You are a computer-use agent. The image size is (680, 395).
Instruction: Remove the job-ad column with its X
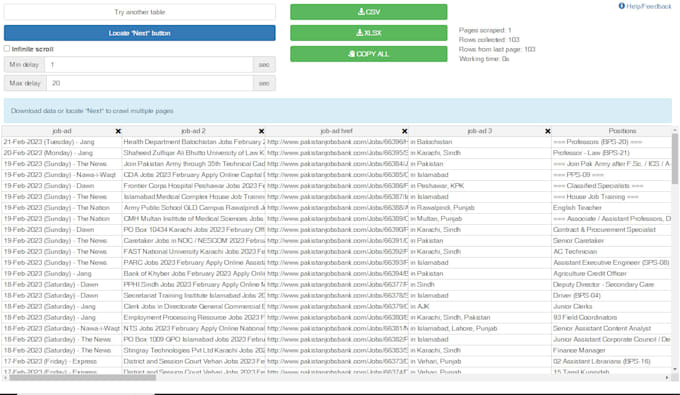point(118,131)
